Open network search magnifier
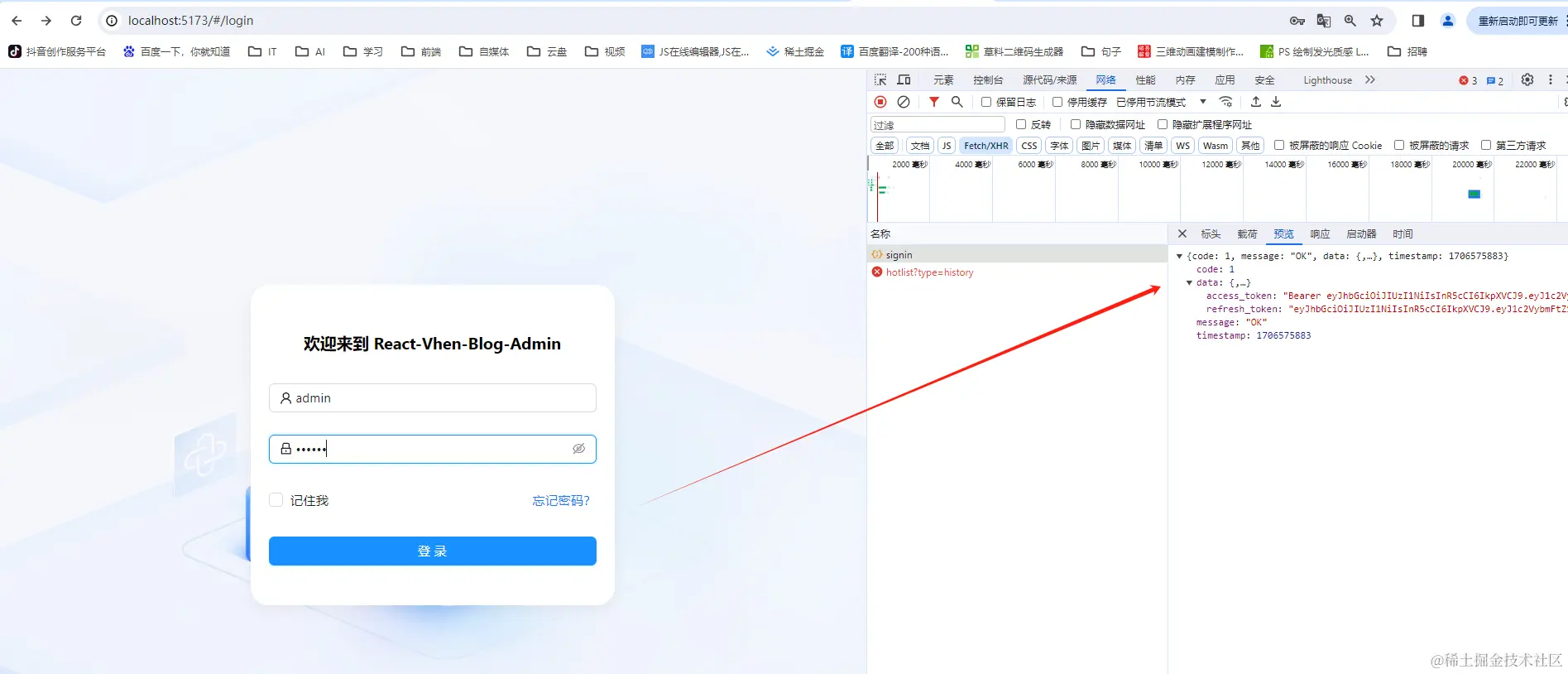This screenshot has height=674, width=1568. click(x=957, y=102)
